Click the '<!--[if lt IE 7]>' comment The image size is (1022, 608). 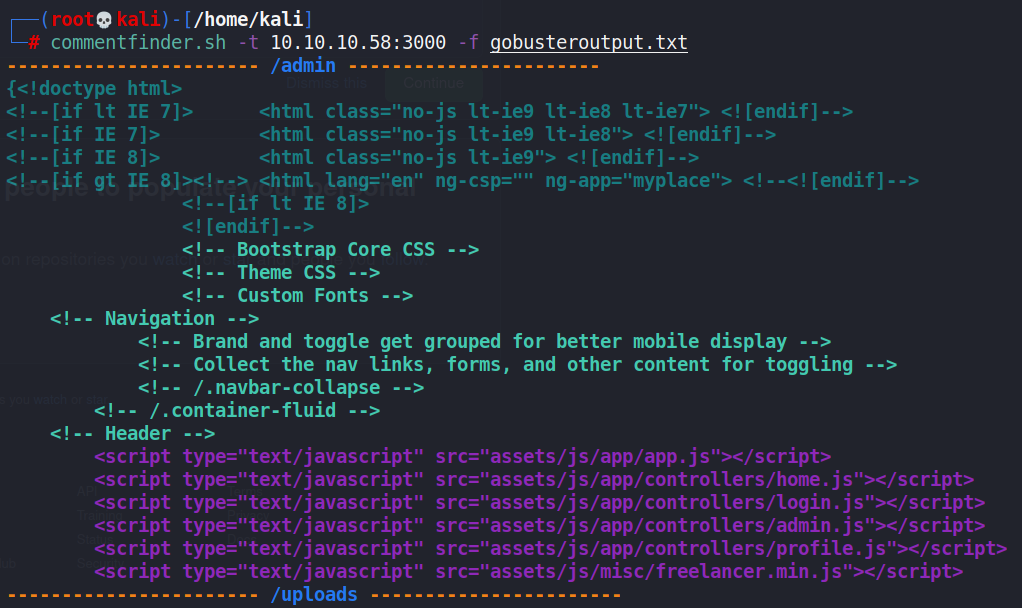pos(100,111)
